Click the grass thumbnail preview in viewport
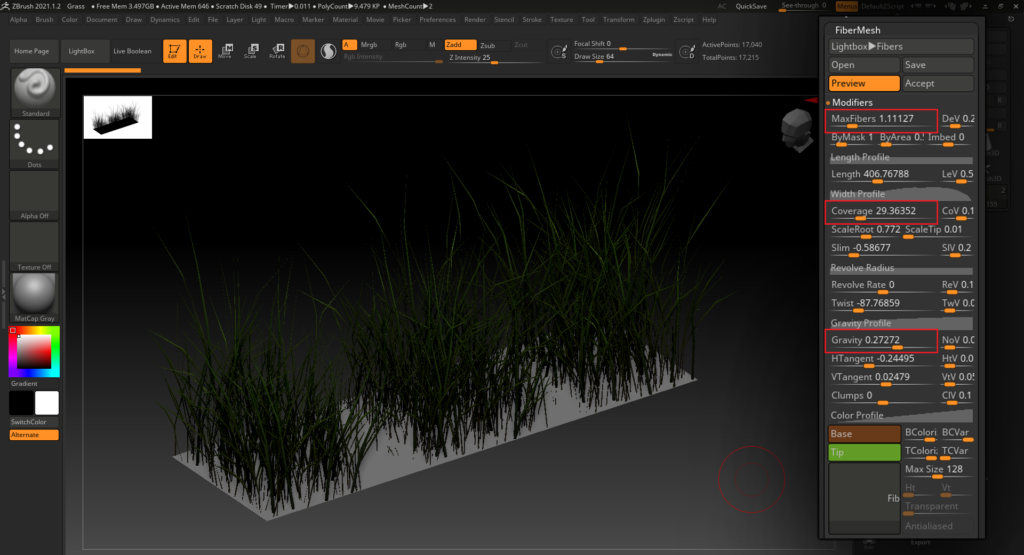1024x555 pixels. [x=117, y=117]
